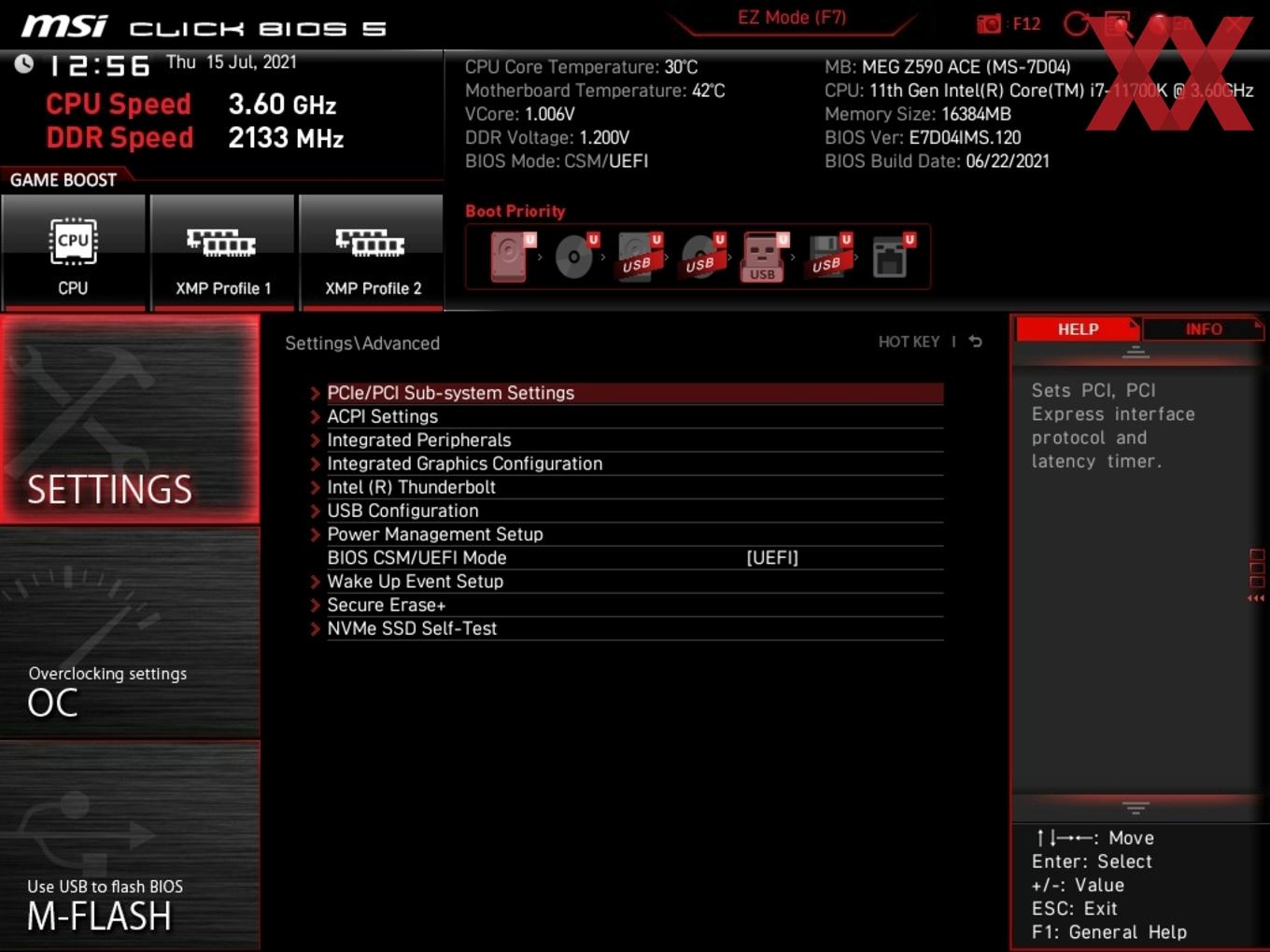The height and width of the screenshot is (952, 1270).
Task: Change the BIOS CSM/UEFI Mode [UEFI] value
Action: (x=772, y=558)
